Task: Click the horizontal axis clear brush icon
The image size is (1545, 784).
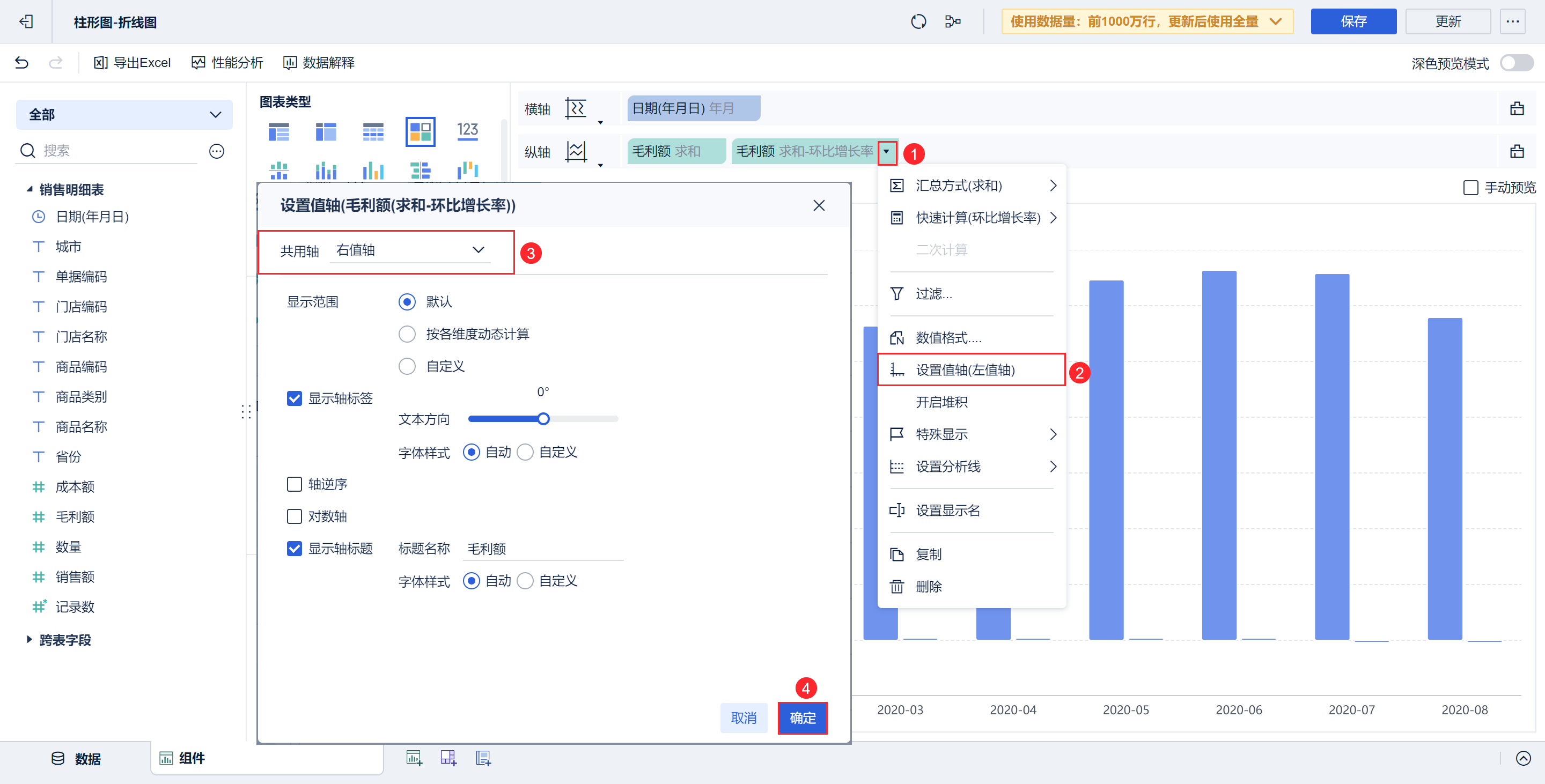Action: coord(1517,108)
